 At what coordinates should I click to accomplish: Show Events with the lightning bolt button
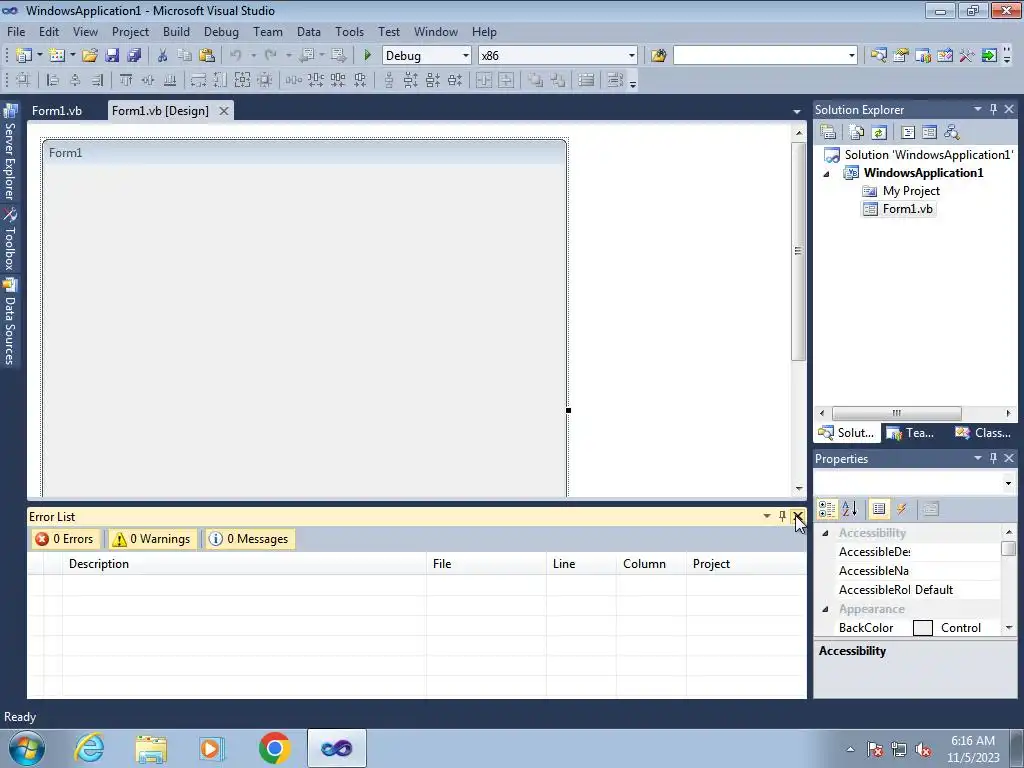[x=902, y=509]
